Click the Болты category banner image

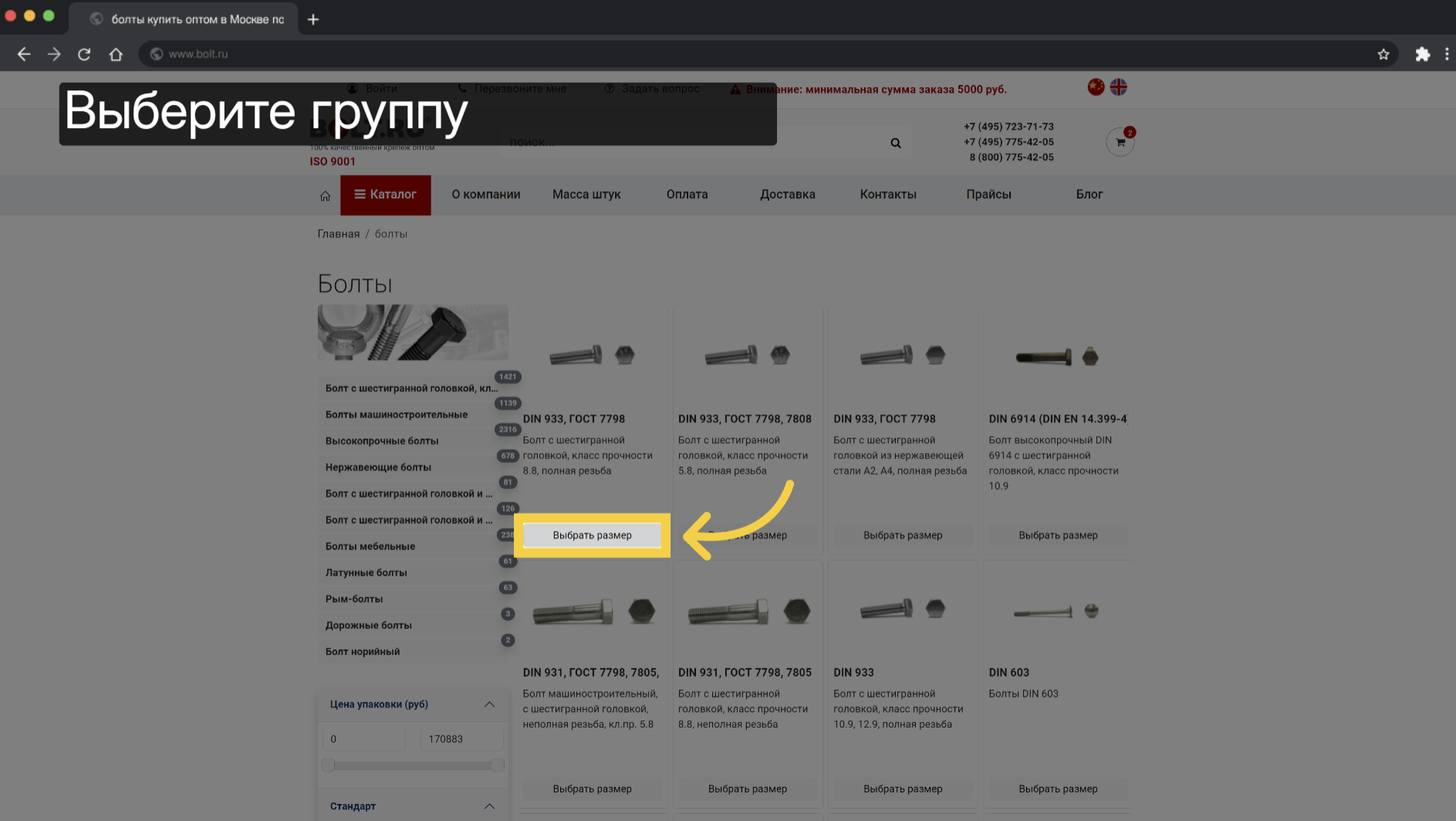coord(413,333)
